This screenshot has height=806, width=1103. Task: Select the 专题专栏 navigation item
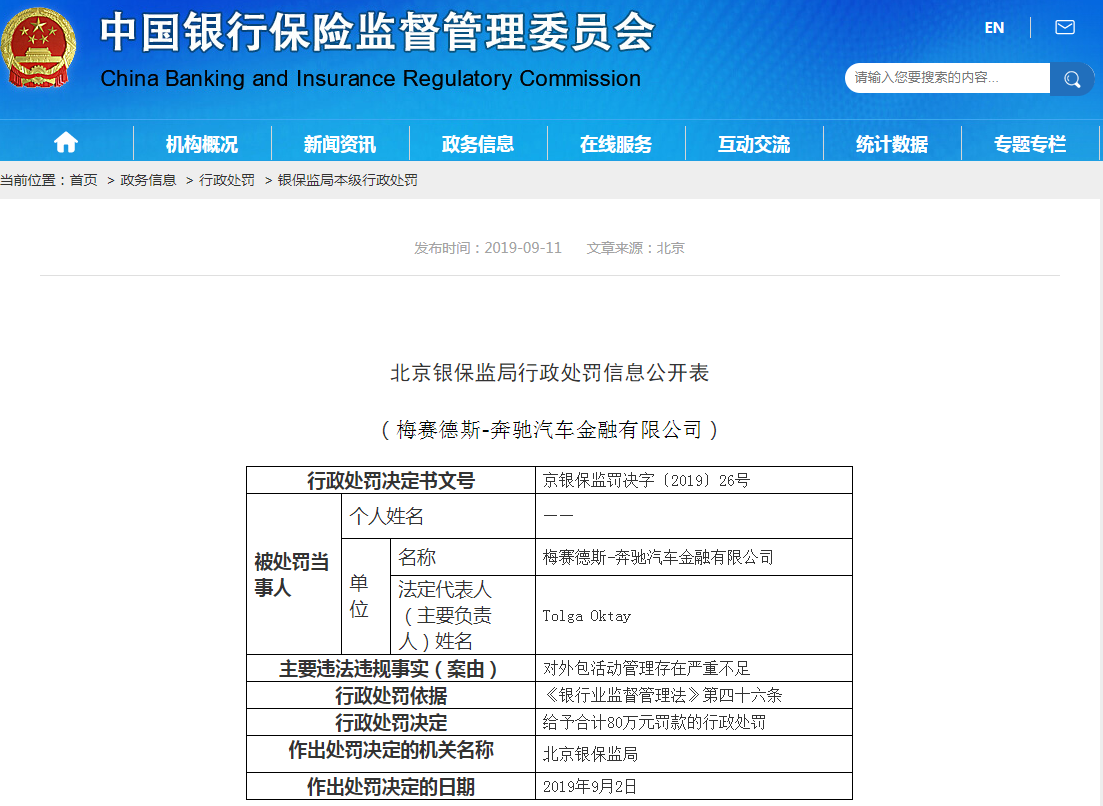coord(1030,144)
